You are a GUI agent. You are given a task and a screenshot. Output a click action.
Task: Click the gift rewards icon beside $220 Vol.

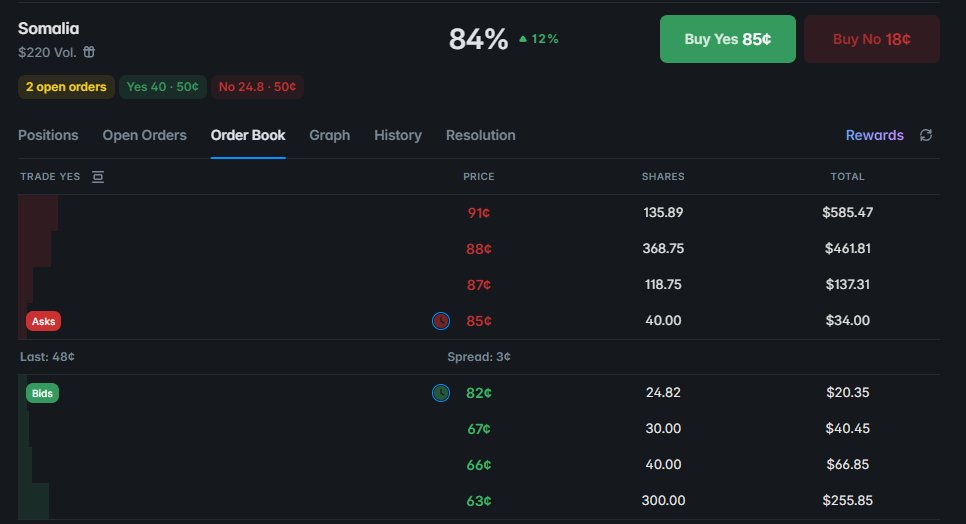point(89,52)
